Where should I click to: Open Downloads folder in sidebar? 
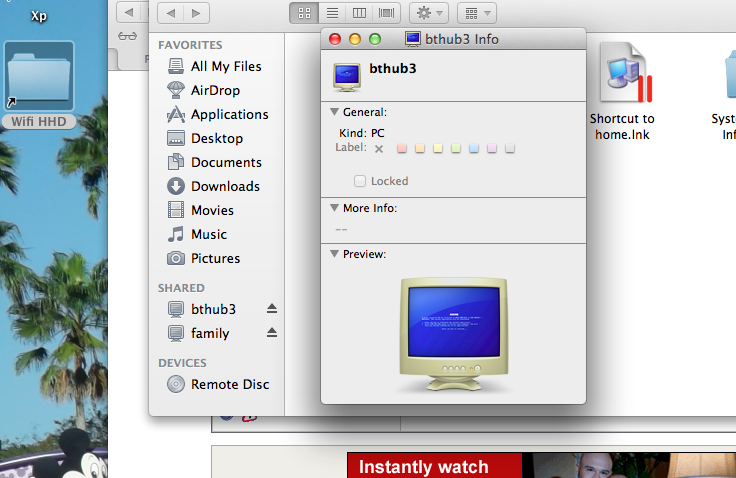(214, 186)
